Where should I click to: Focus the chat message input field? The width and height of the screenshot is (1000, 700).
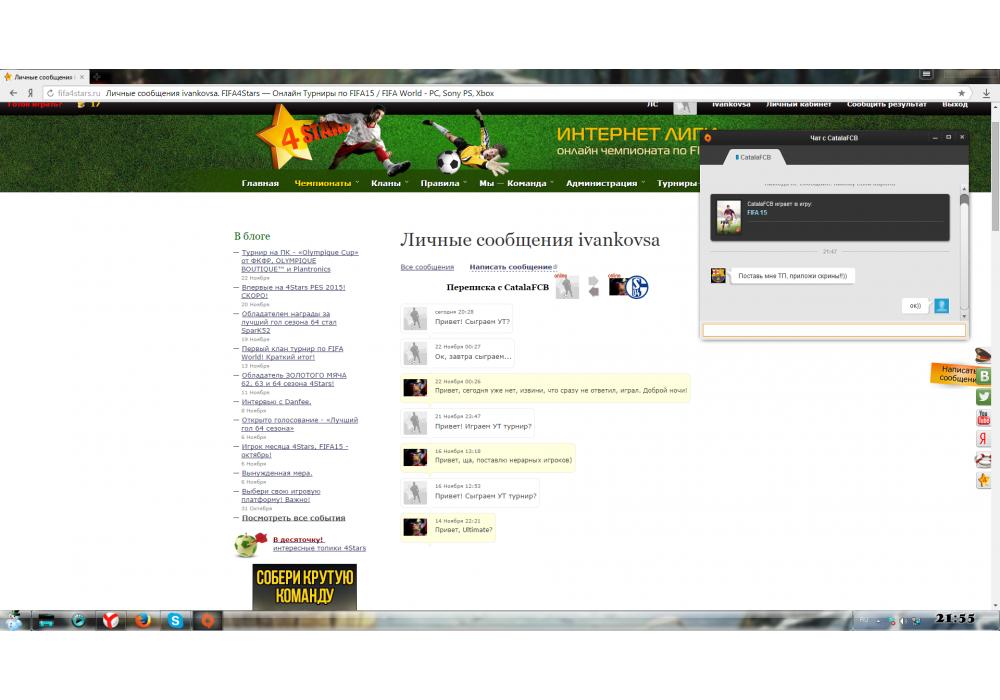[834, 330]
